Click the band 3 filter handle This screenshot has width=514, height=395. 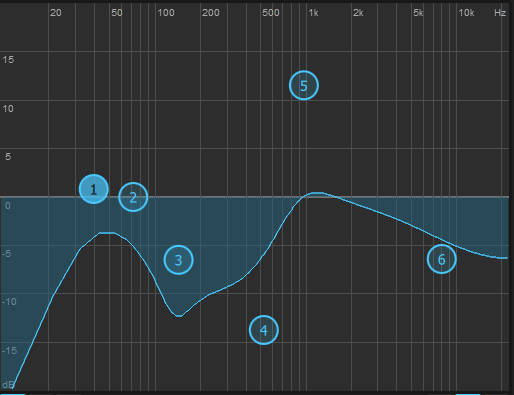(178, 260)
